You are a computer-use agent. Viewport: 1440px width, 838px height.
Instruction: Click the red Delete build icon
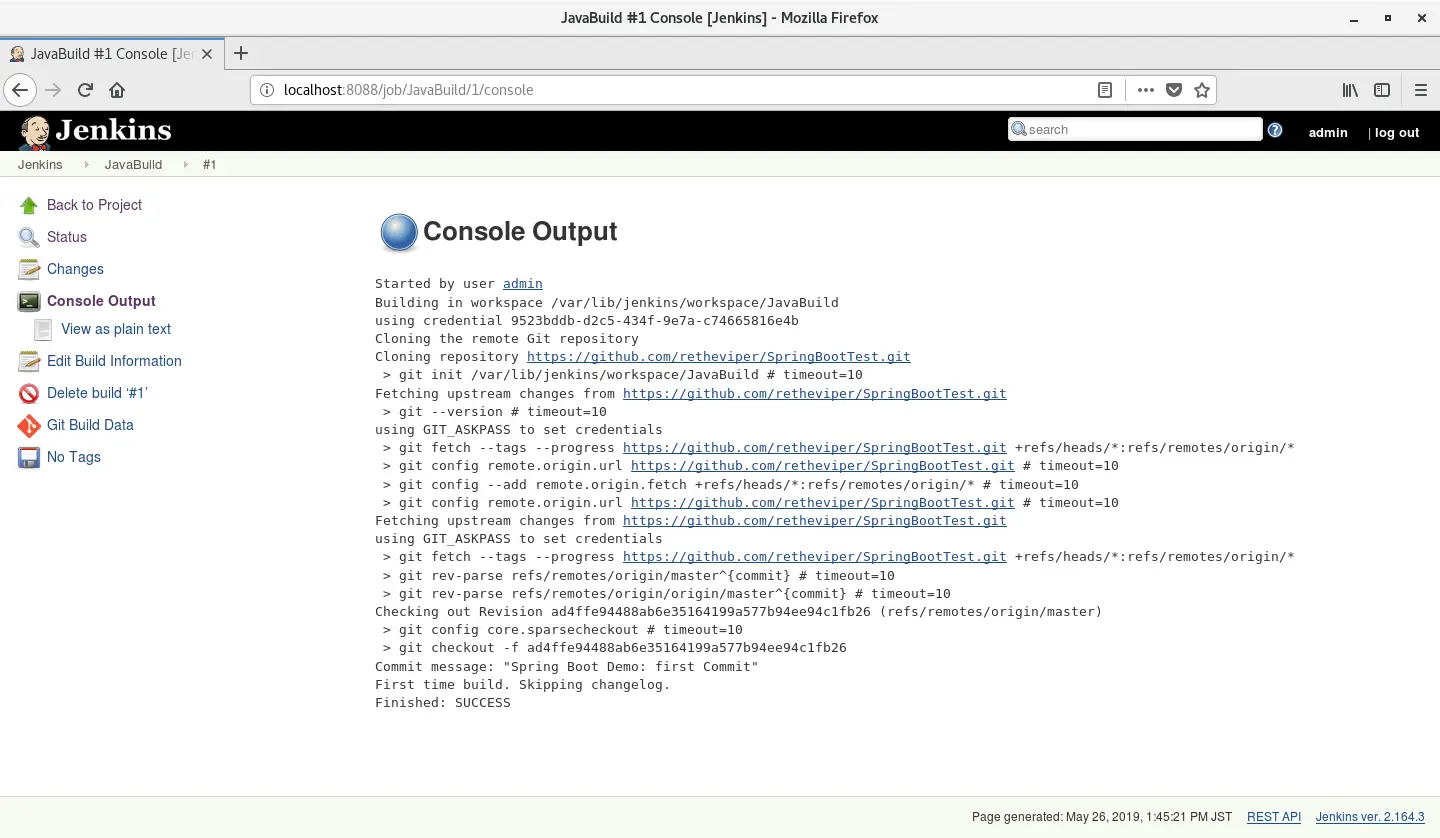[29, 393]
